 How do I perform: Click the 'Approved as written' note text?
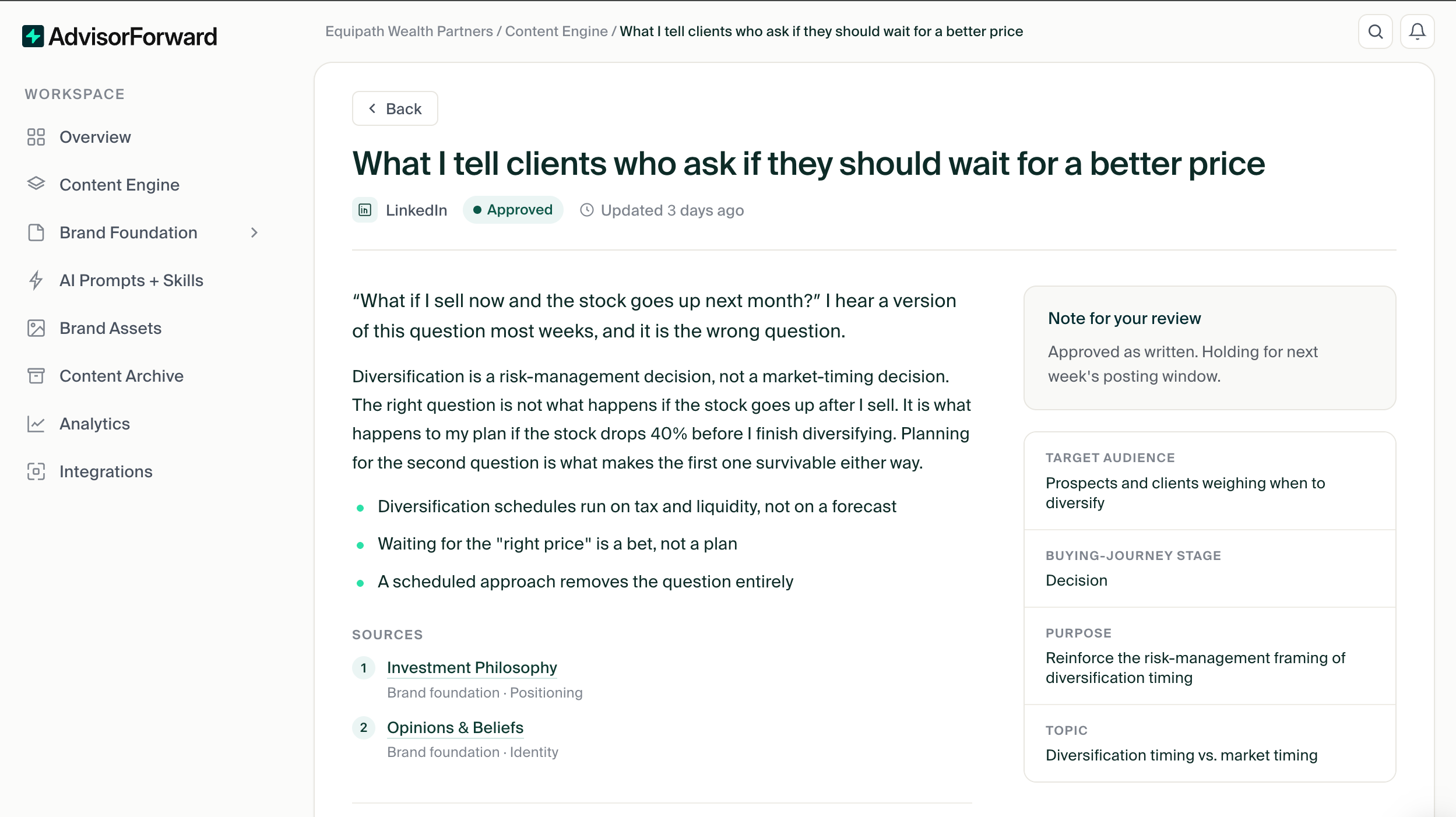point(1183,364)
